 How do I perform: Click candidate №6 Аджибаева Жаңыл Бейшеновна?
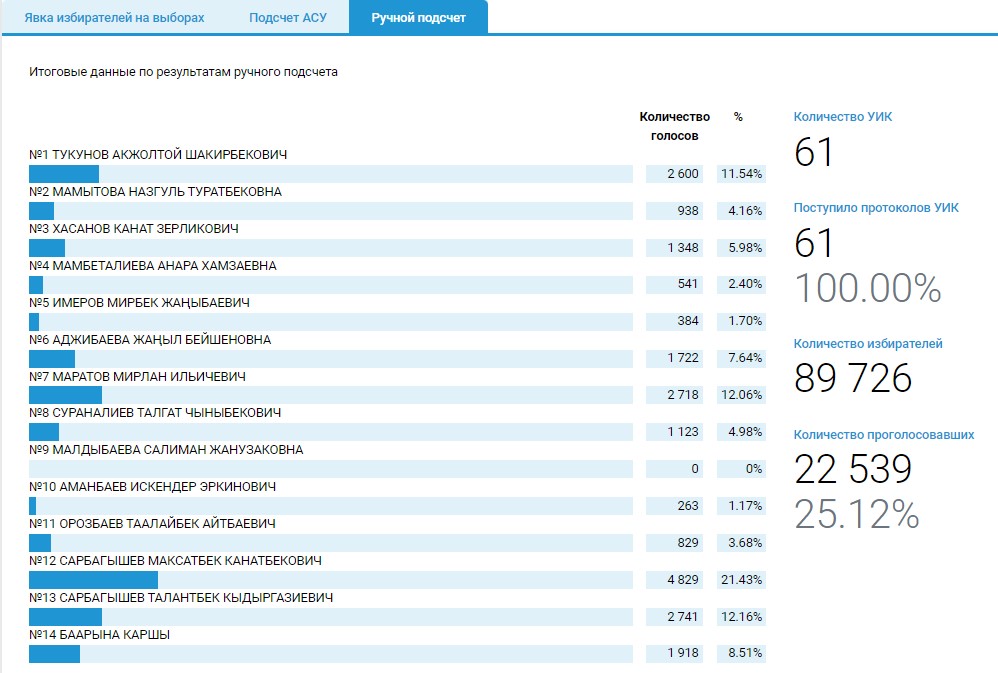pyautogui.click(x=150, y=340)
